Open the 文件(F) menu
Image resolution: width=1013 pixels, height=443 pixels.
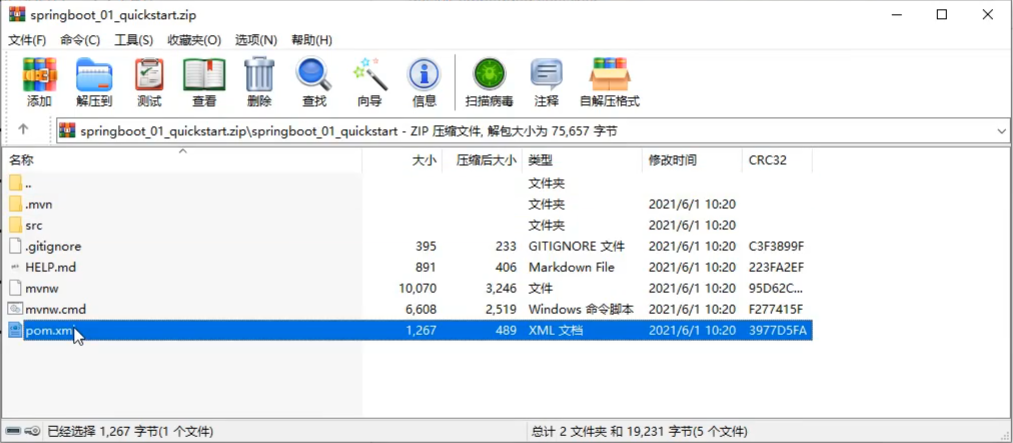(27, 40)
